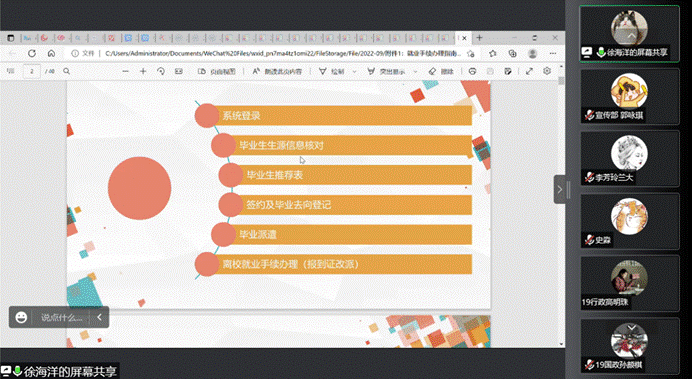This screenshot has height=379, width=692.
Task: Select the 突出显示 highlight tool
Action: [x=386, y=71]
